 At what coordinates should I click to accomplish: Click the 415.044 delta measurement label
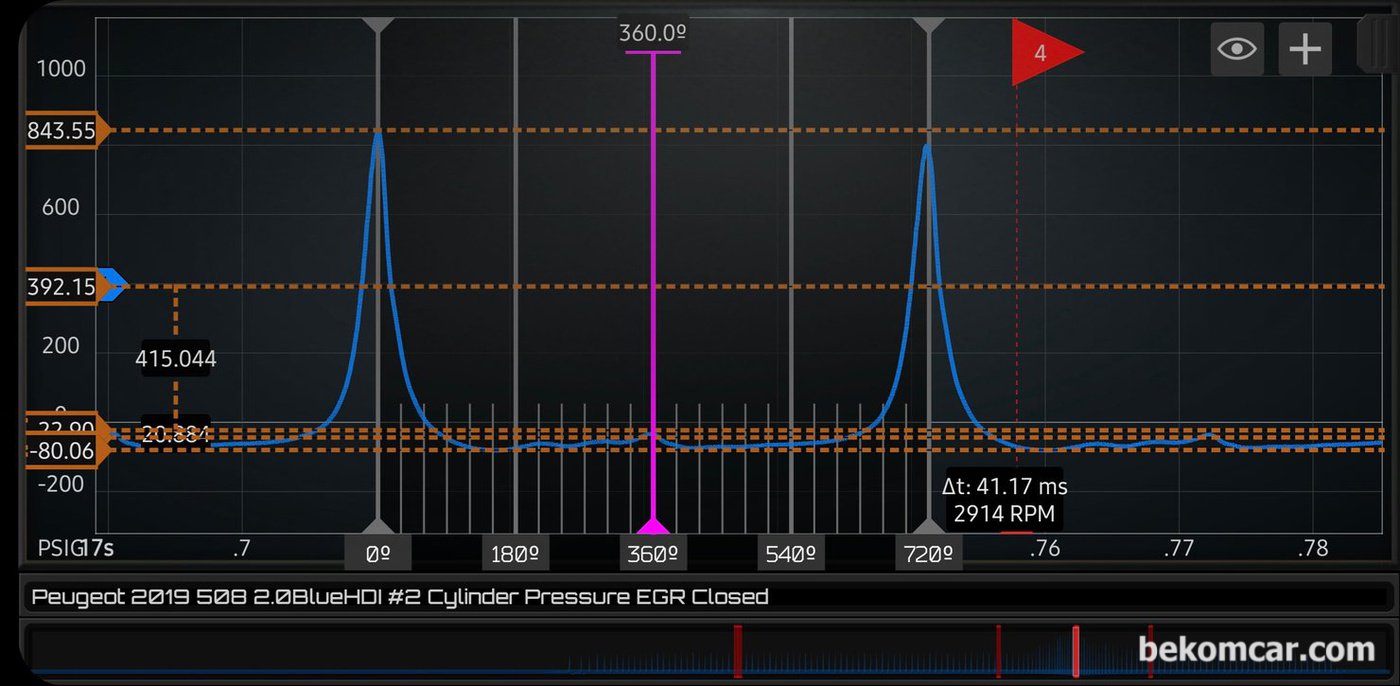click(176, 358)
